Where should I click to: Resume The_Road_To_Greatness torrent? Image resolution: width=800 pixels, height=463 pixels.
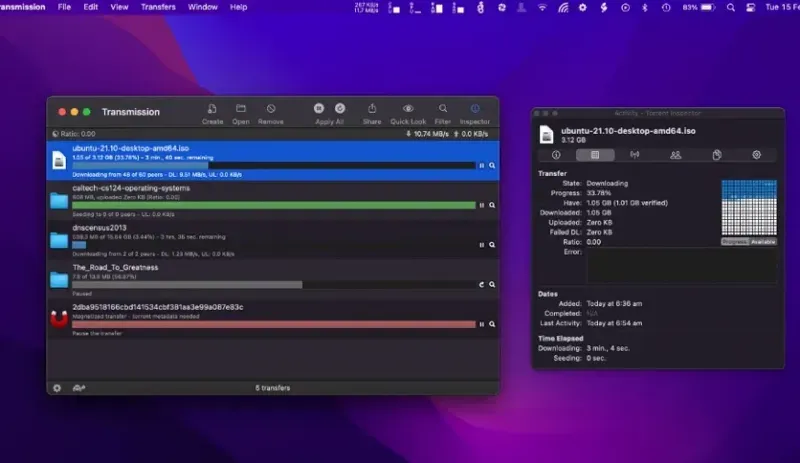click(x=482, y=284)
